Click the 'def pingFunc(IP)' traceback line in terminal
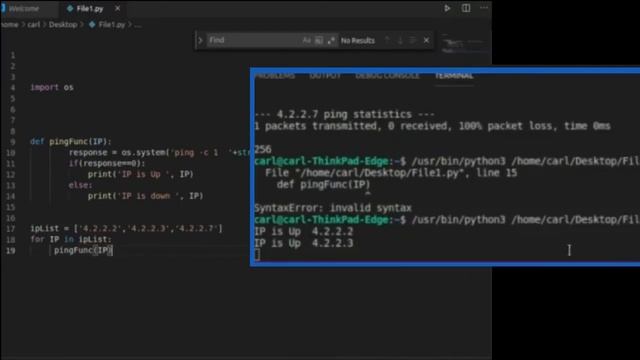The width and height of the screenshot is (640, 360). click(x=323, y=185)
